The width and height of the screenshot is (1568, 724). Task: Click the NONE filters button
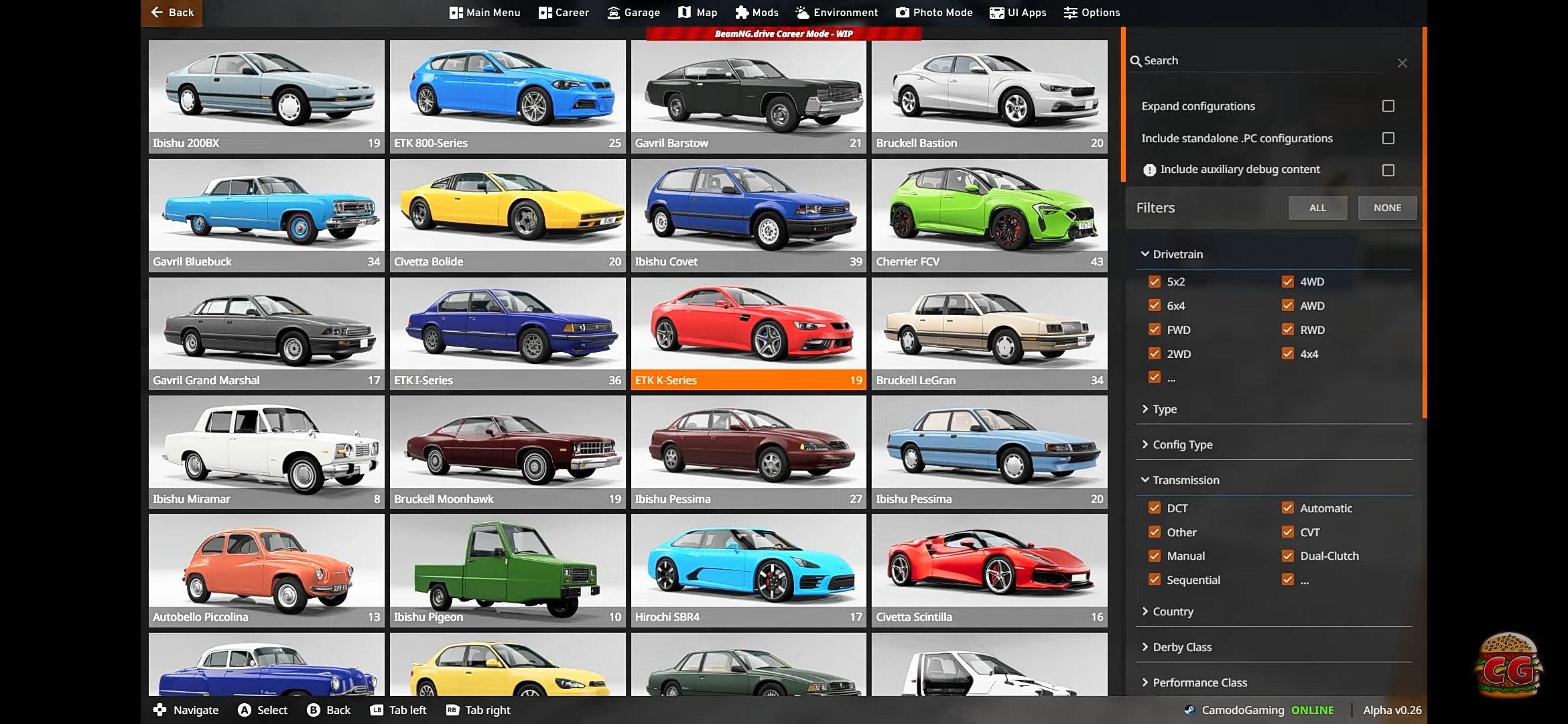[1387, 208]
